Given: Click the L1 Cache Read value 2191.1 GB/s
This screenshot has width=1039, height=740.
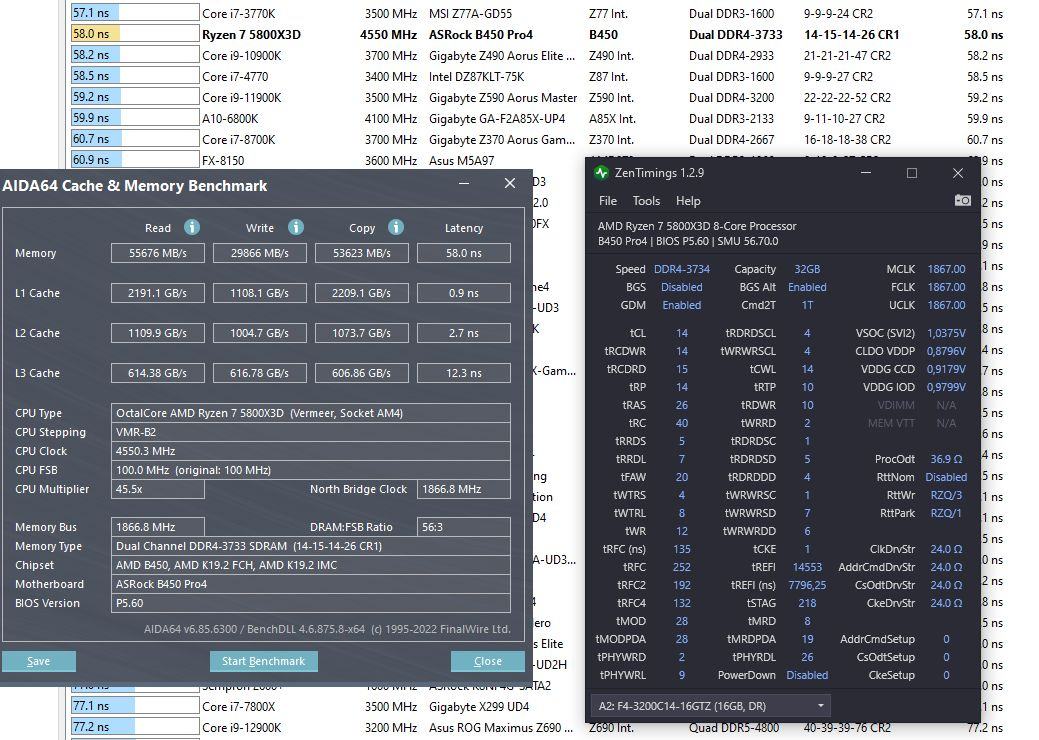Looking at the screenshot, I should 158,293.
